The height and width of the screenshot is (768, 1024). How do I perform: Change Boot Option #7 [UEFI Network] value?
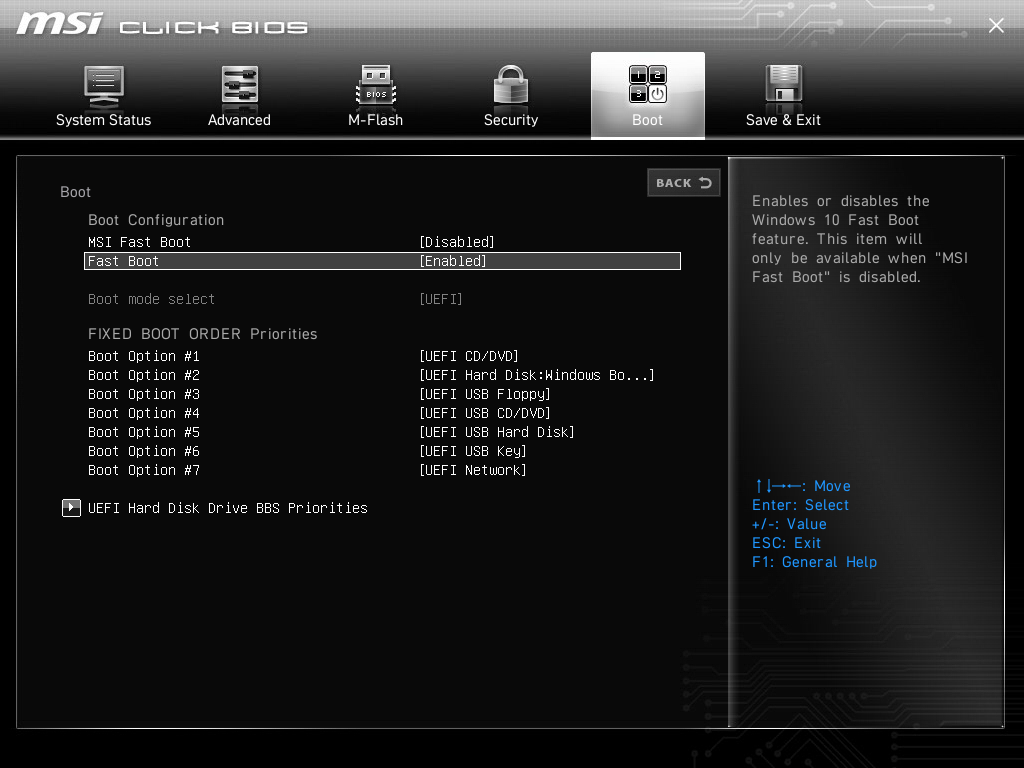[x=473, y=470]
